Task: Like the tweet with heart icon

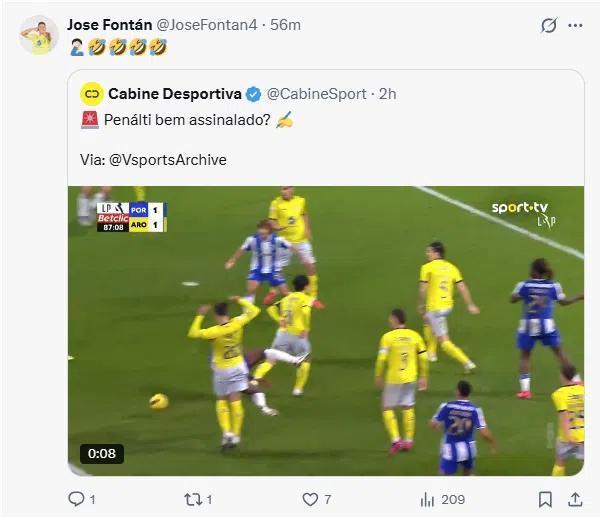Action: point(311,498)
